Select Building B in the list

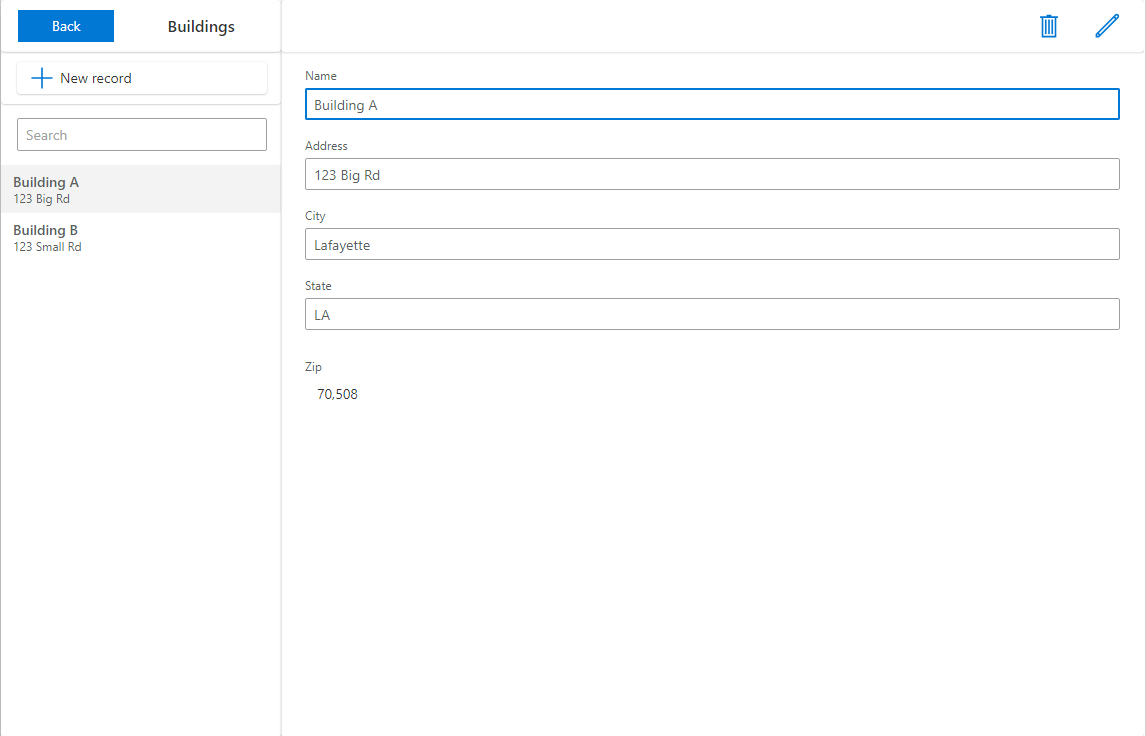(140, 238)
